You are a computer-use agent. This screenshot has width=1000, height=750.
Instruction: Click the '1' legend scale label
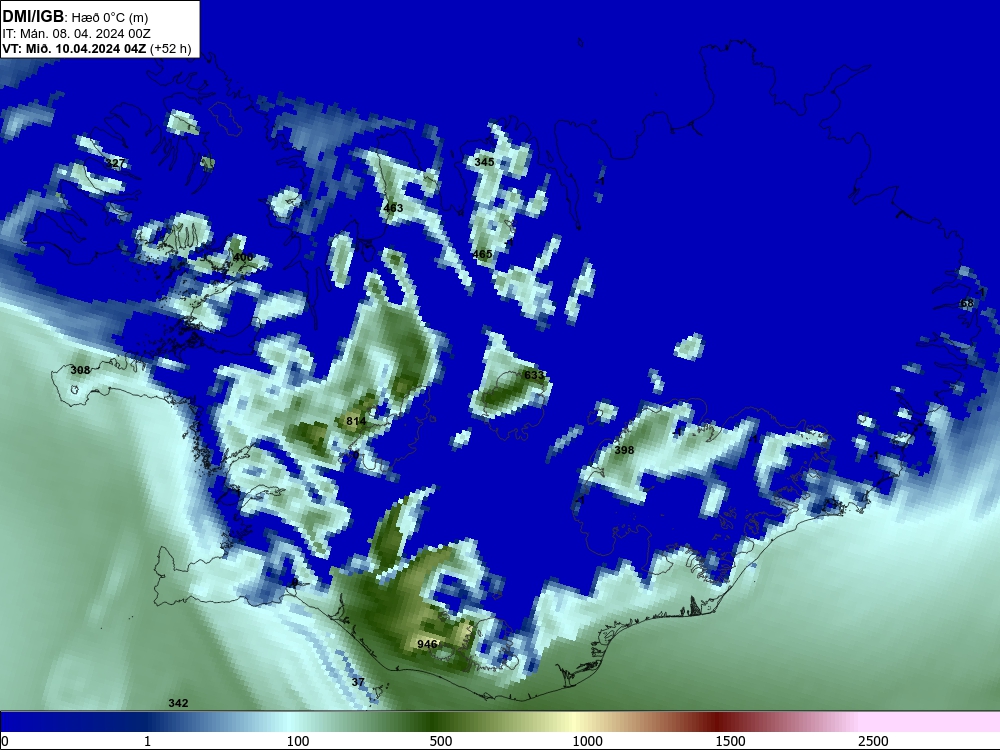[x=147, y=741]
